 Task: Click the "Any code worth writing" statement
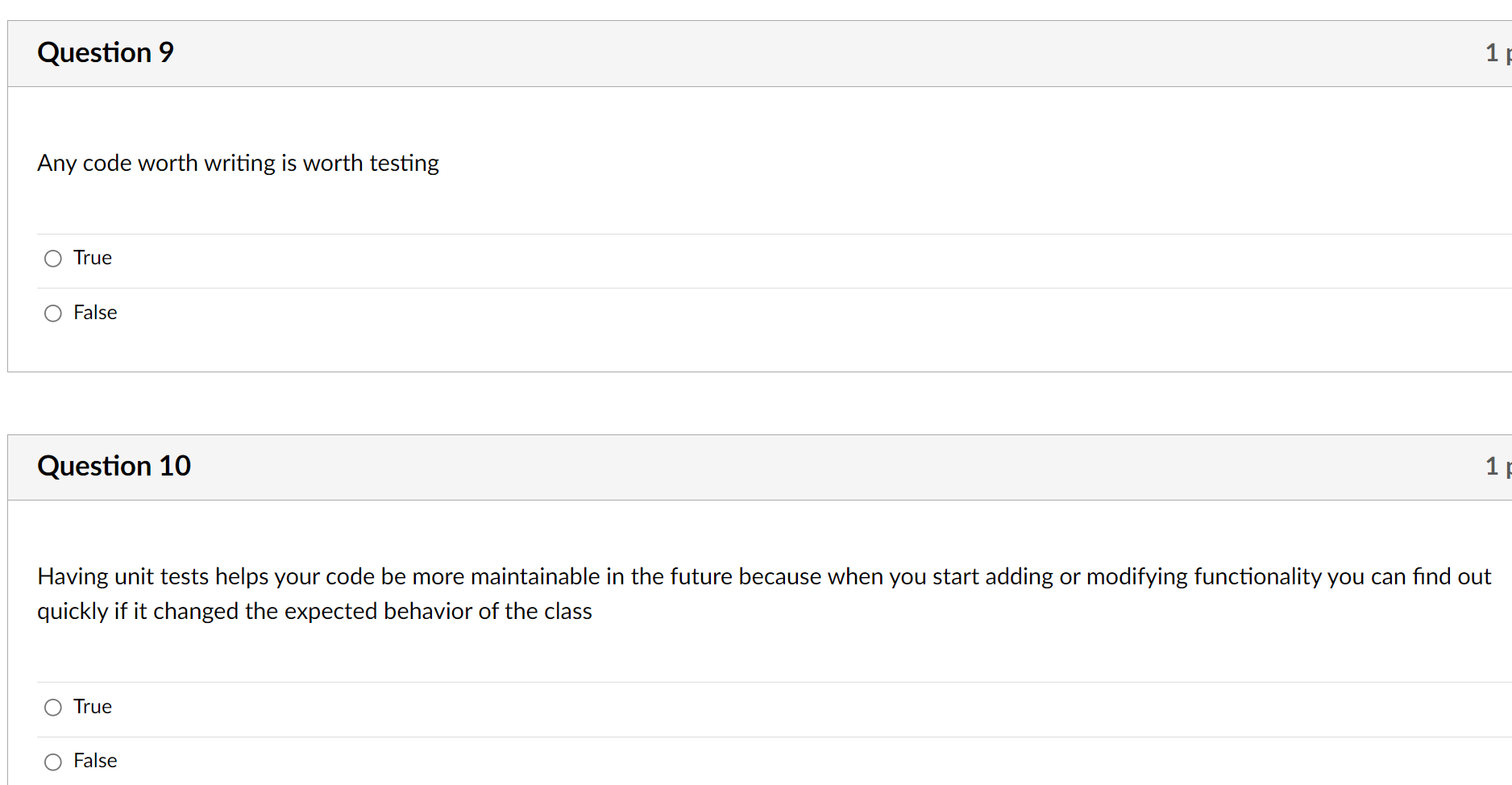click(x=238, y=164)
